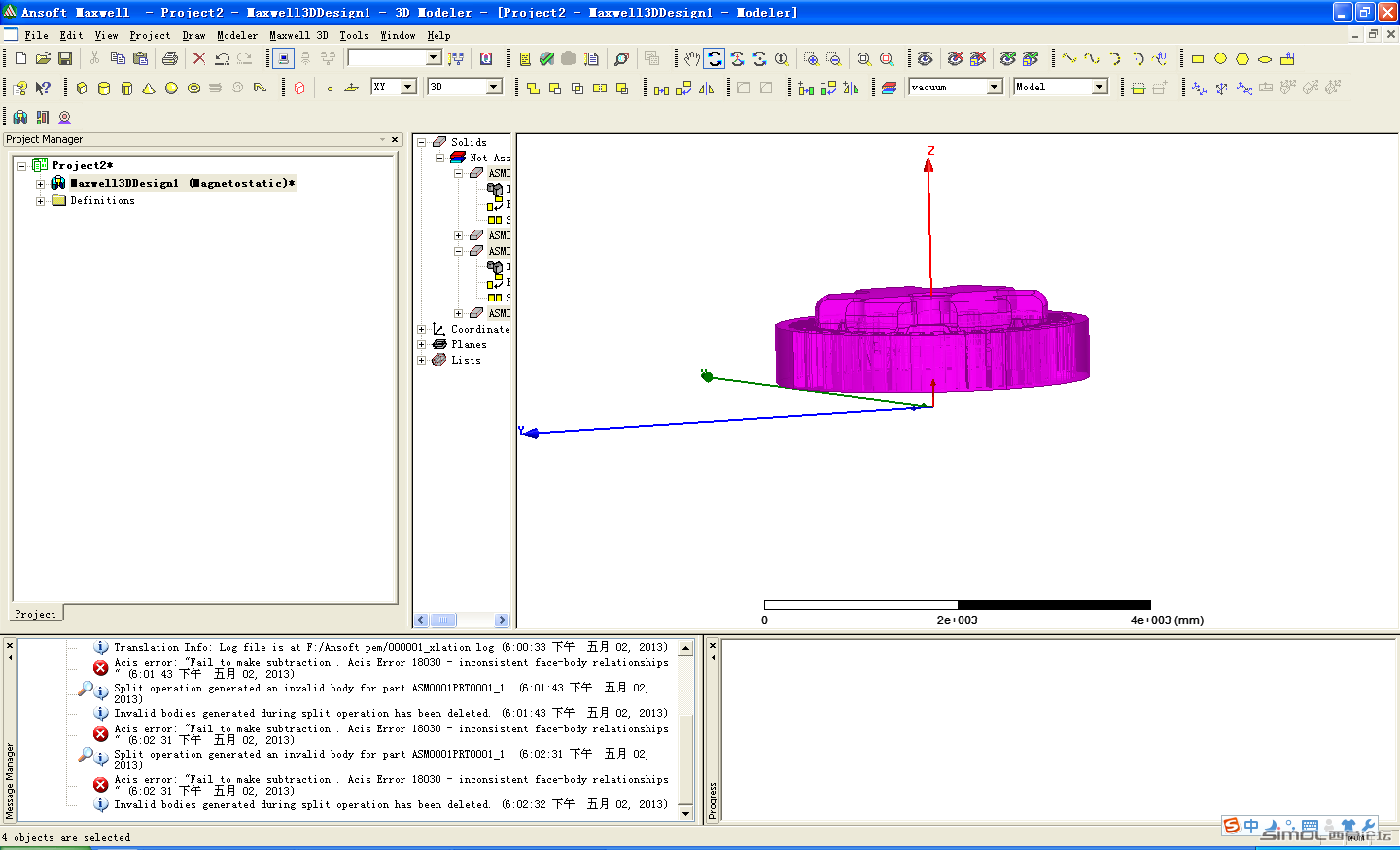Draw a cylinder with the Cylinder icon

click(x=104, y=88)
